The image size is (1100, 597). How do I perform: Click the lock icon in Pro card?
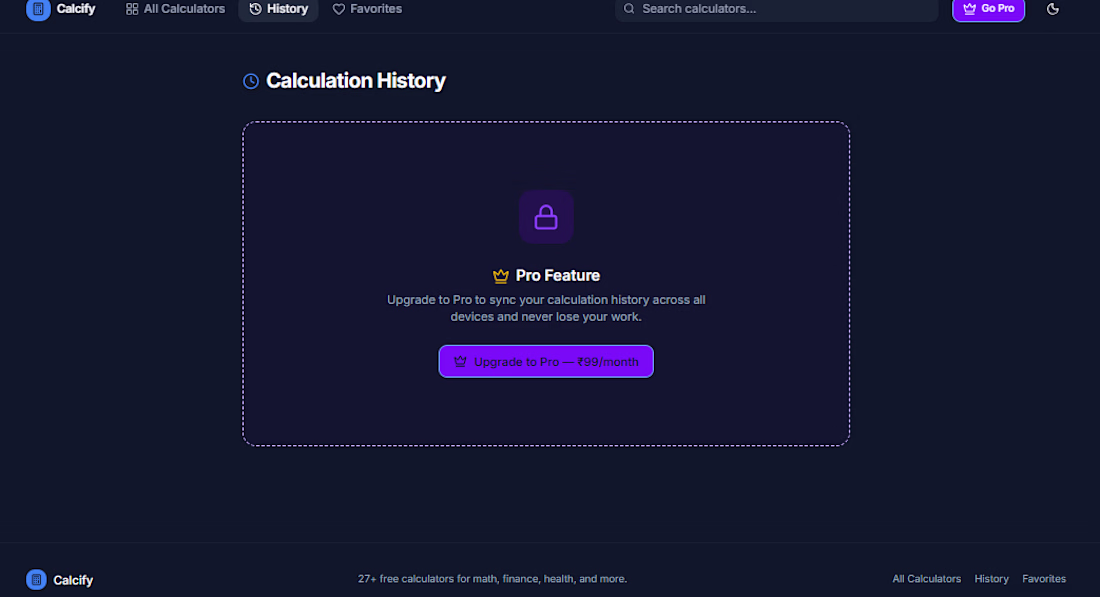coord(546,217)
